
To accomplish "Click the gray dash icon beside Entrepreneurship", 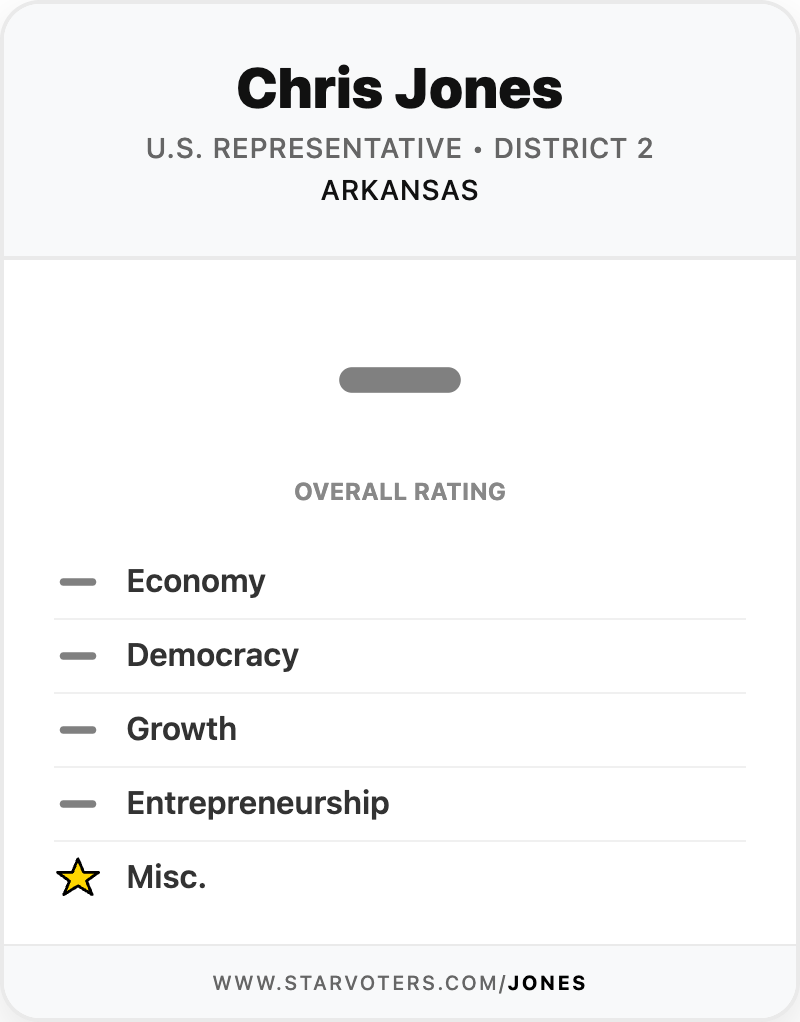I will 78,804.
